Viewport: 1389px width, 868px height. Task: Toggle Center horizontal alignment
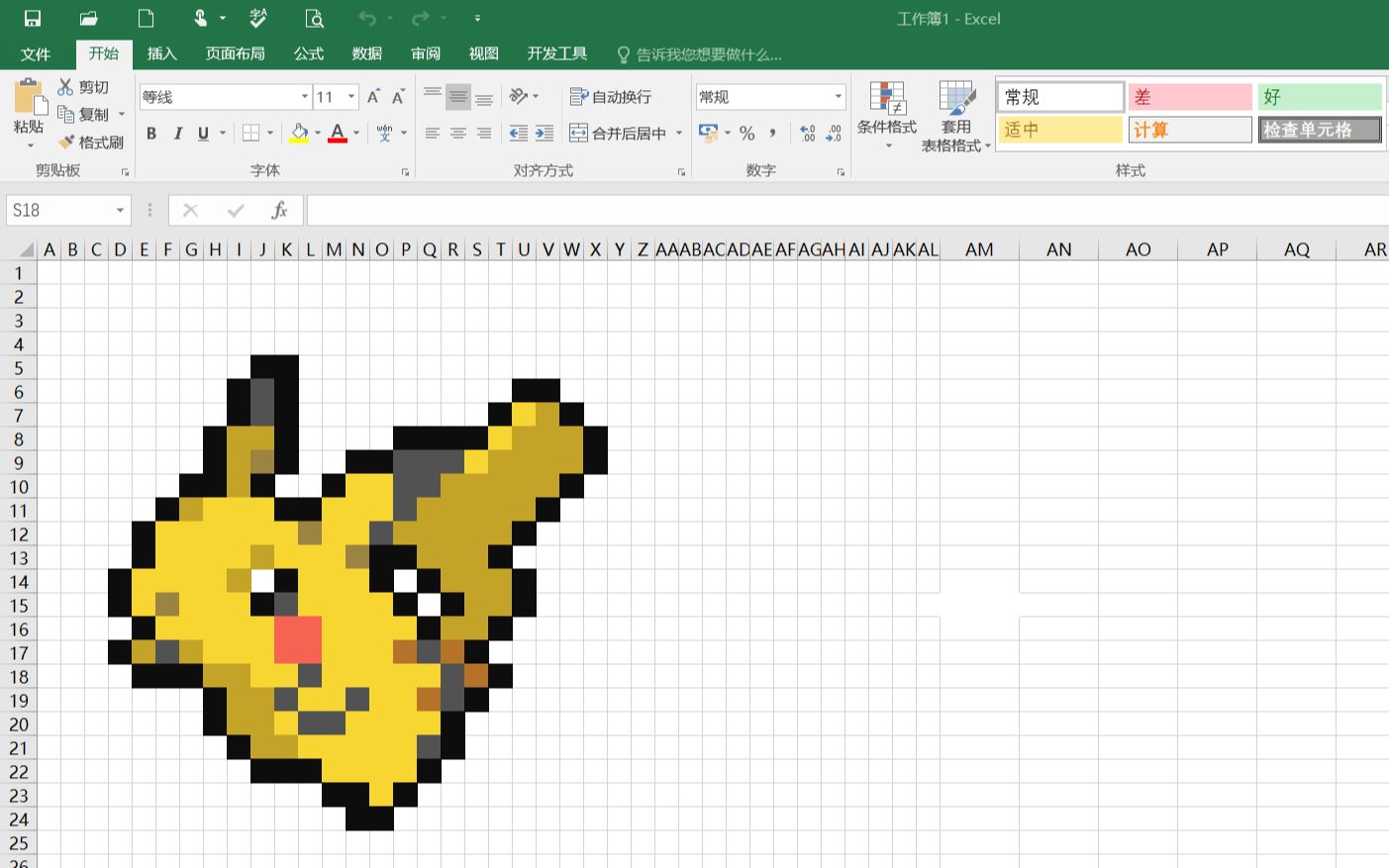tap(458, 133)
